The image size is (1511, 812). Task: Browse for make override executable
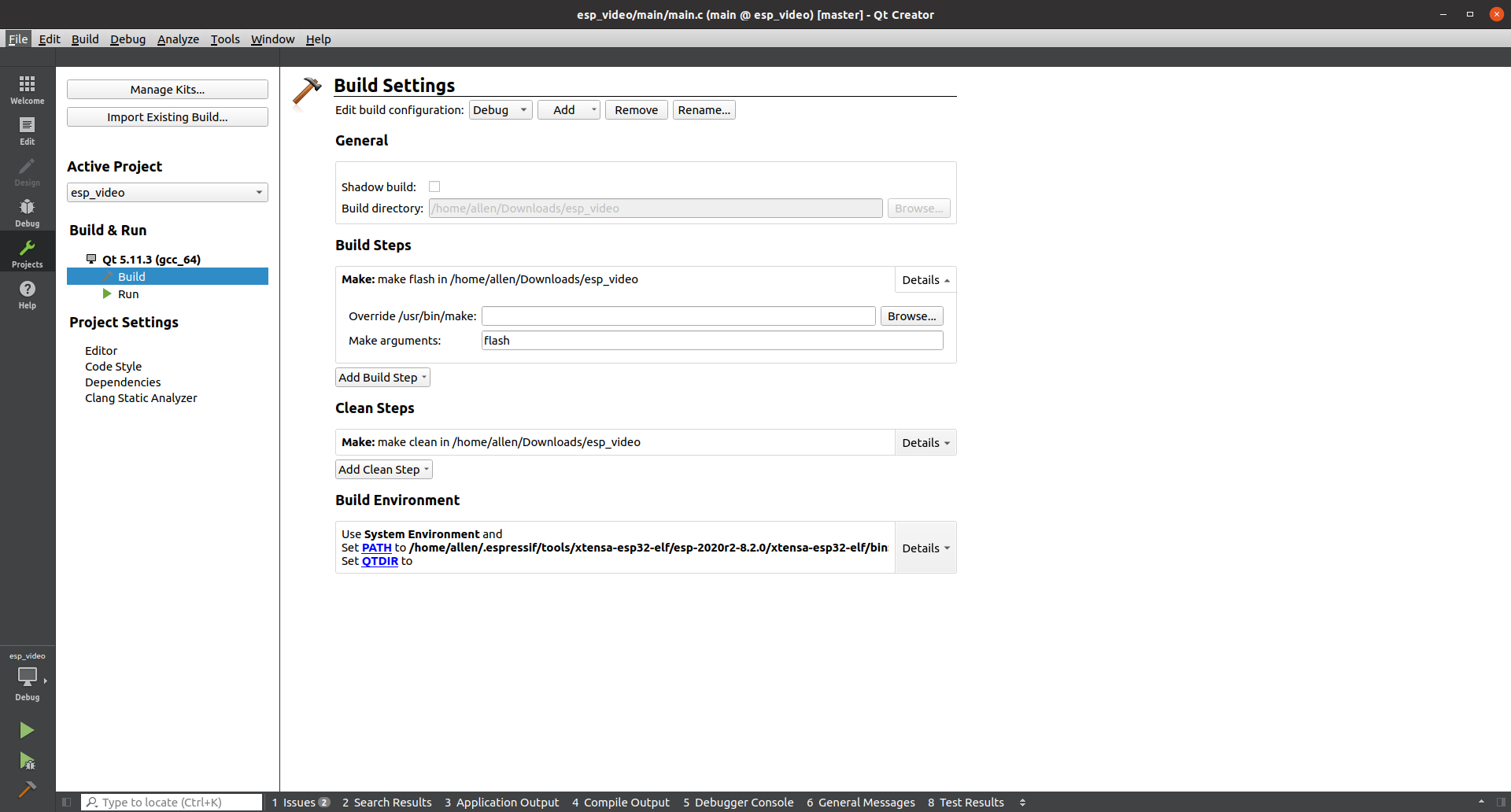click(x=911, y=316)
